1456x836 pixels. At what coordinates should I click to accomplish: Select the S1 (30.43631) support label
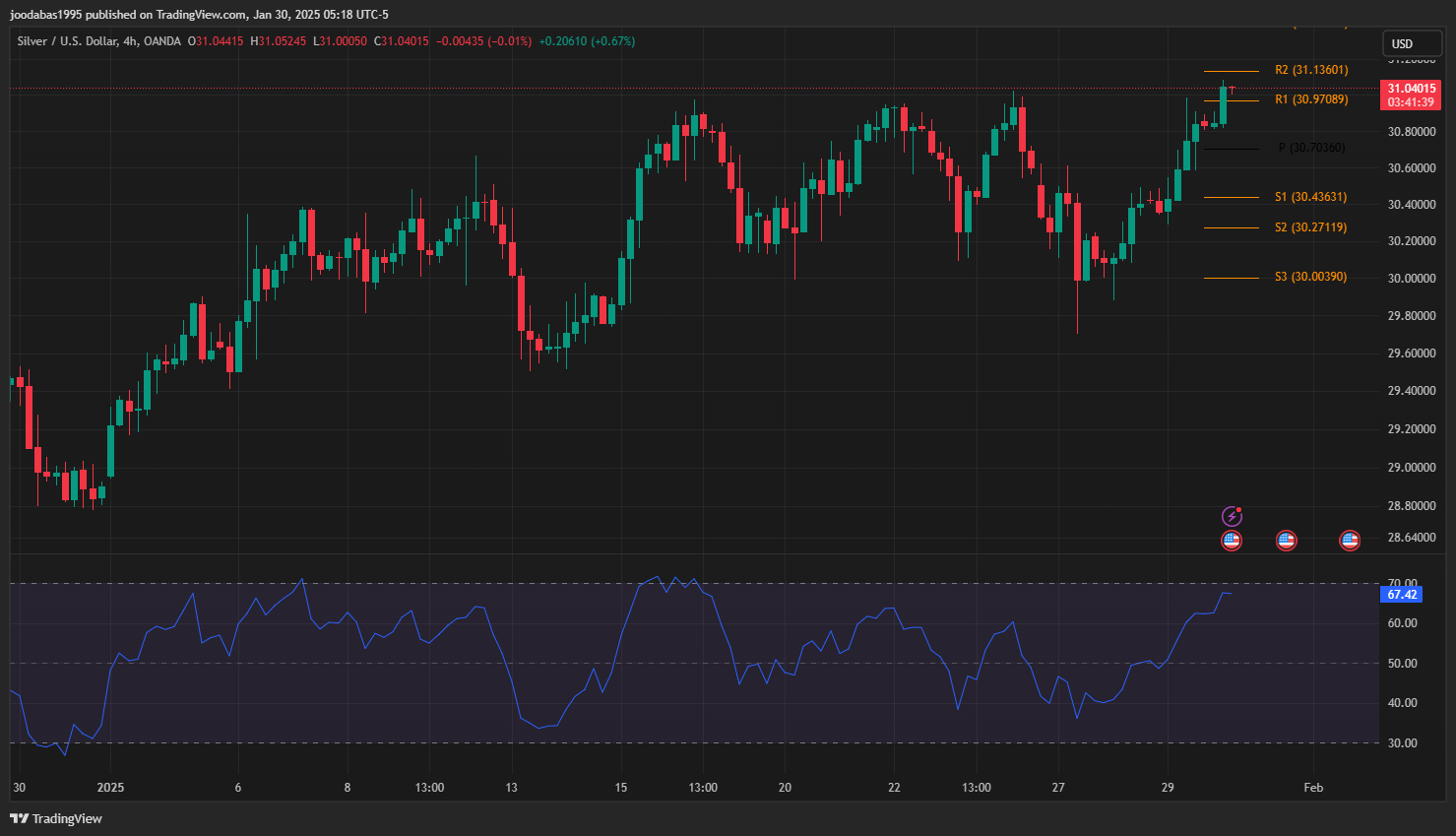coord(1310,197)
